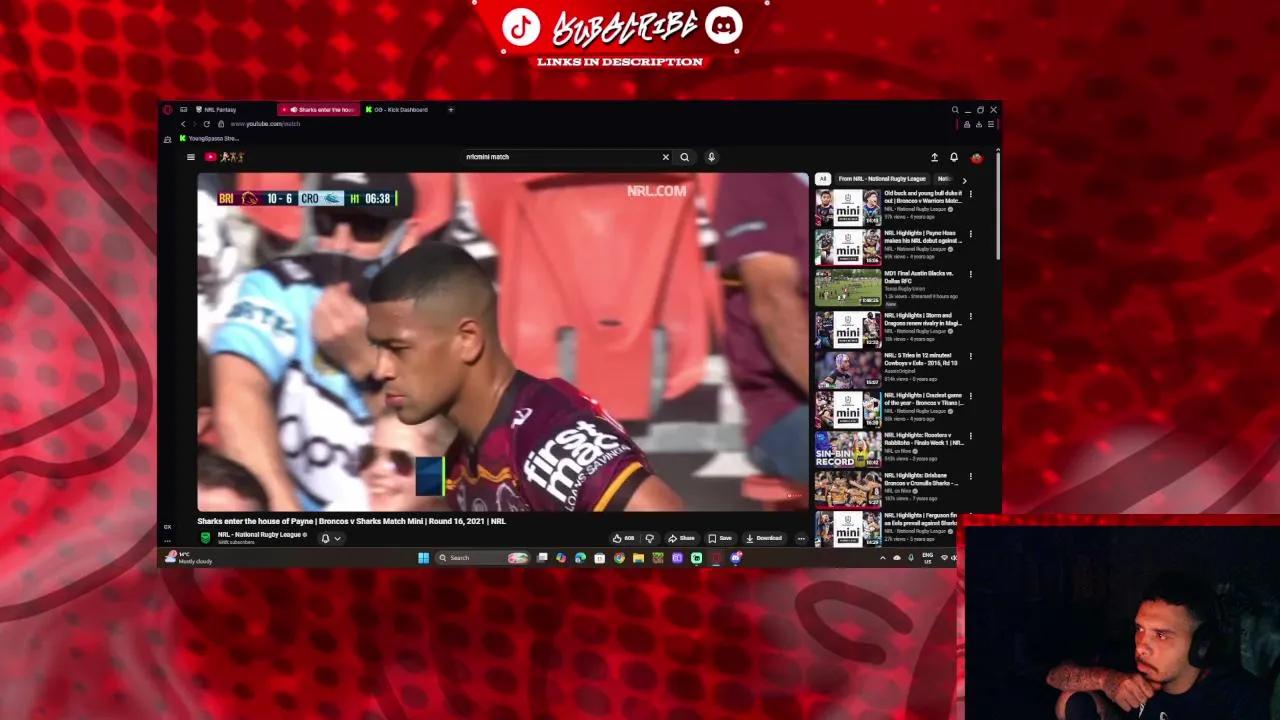Go back in the browser
The image size is (1280, 720).
click(x=183, y=124)
